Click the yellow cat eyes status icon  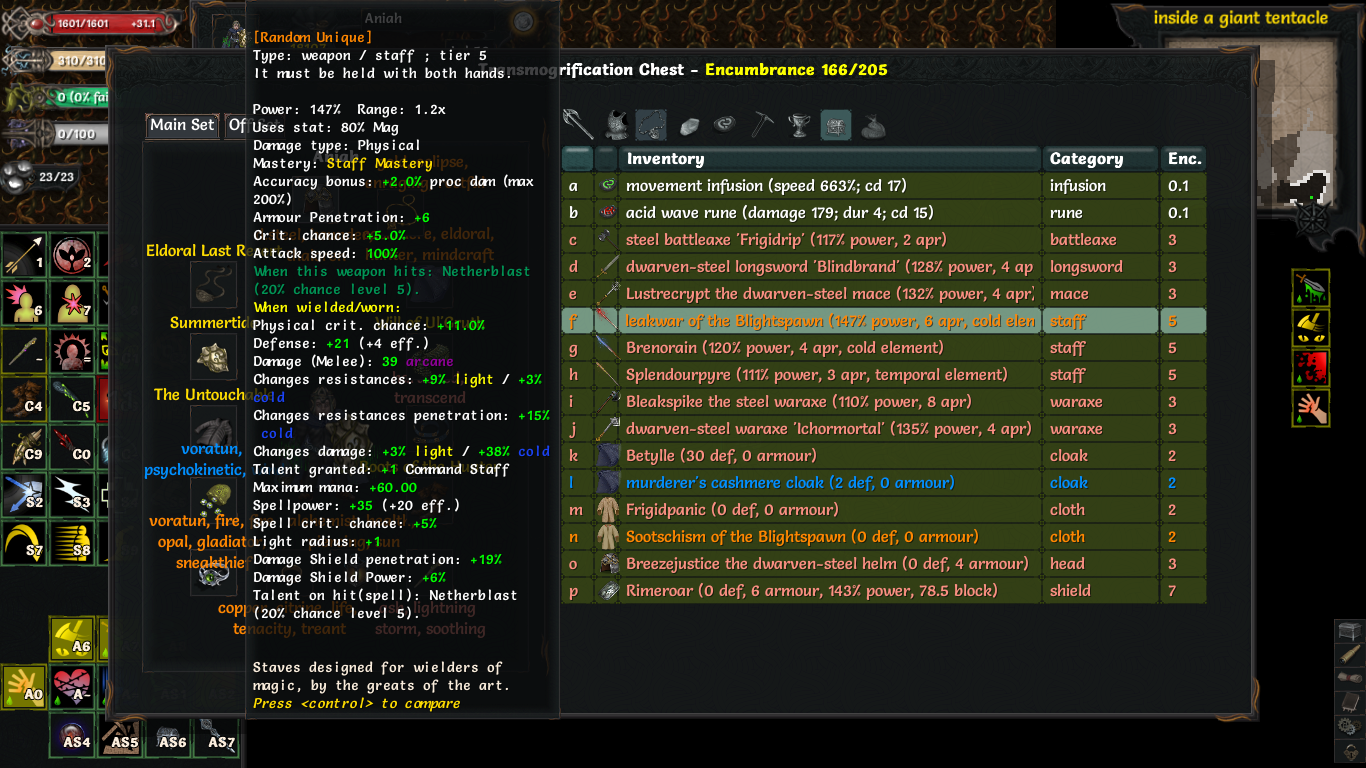point(1311,328)
